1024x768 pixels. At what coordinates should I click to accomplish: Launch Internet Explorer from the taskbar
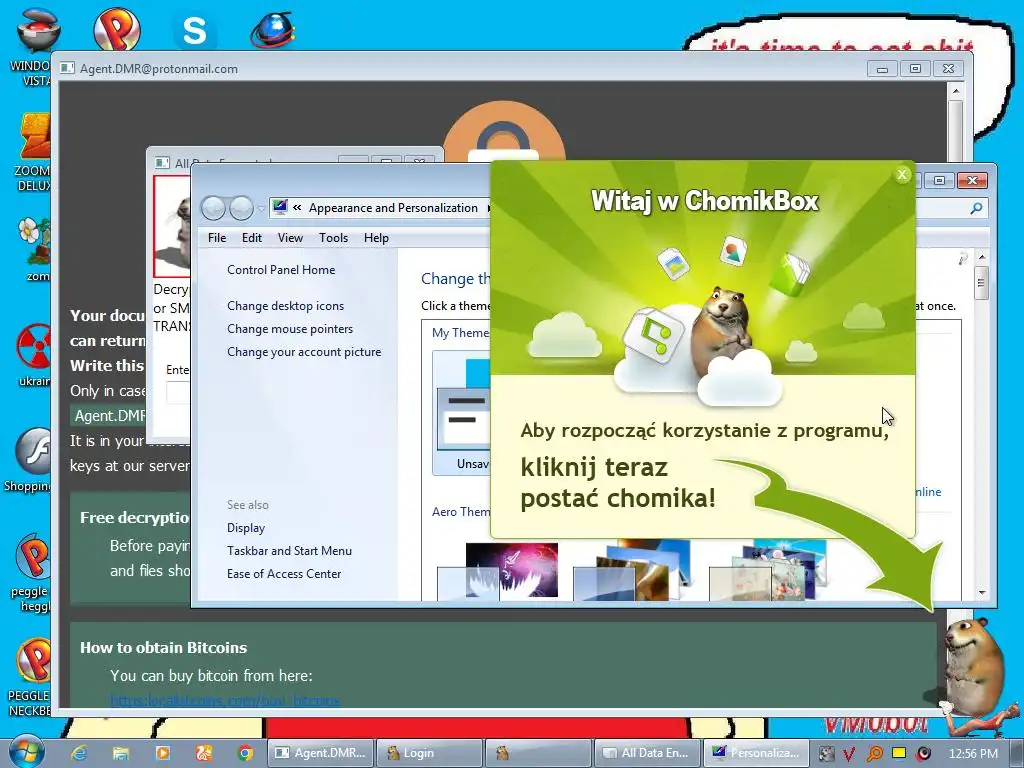(79, 753)
